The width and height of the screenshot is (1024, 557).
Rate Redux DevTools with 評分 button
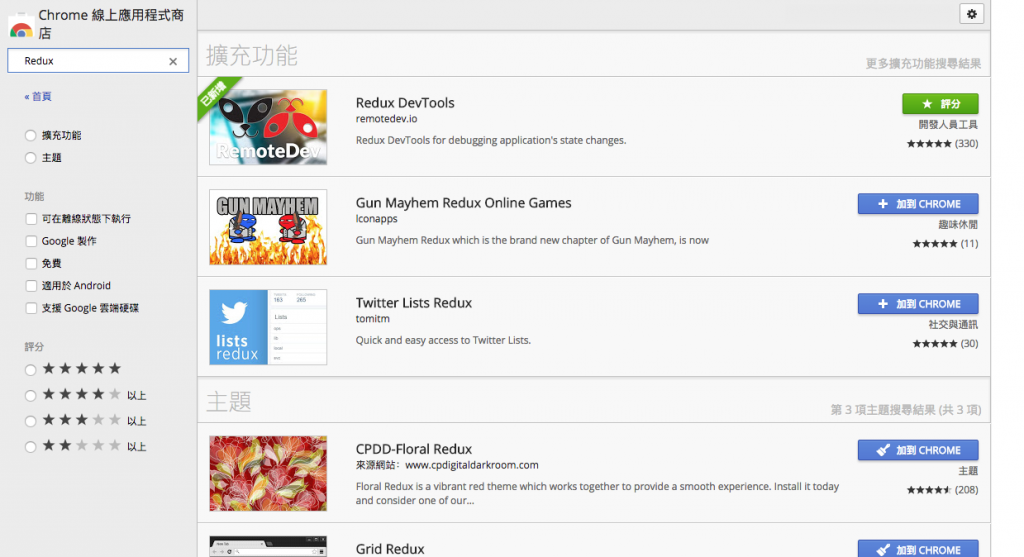click(x=940, y=104)
